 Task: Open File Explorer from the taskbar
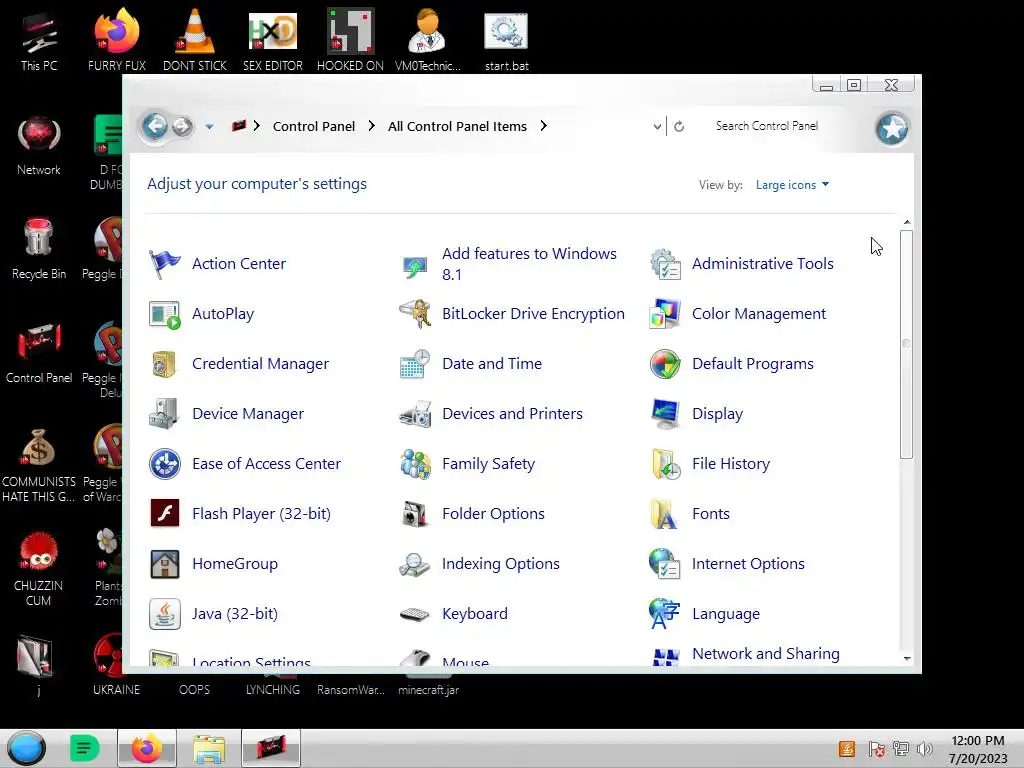click(209, 748)
